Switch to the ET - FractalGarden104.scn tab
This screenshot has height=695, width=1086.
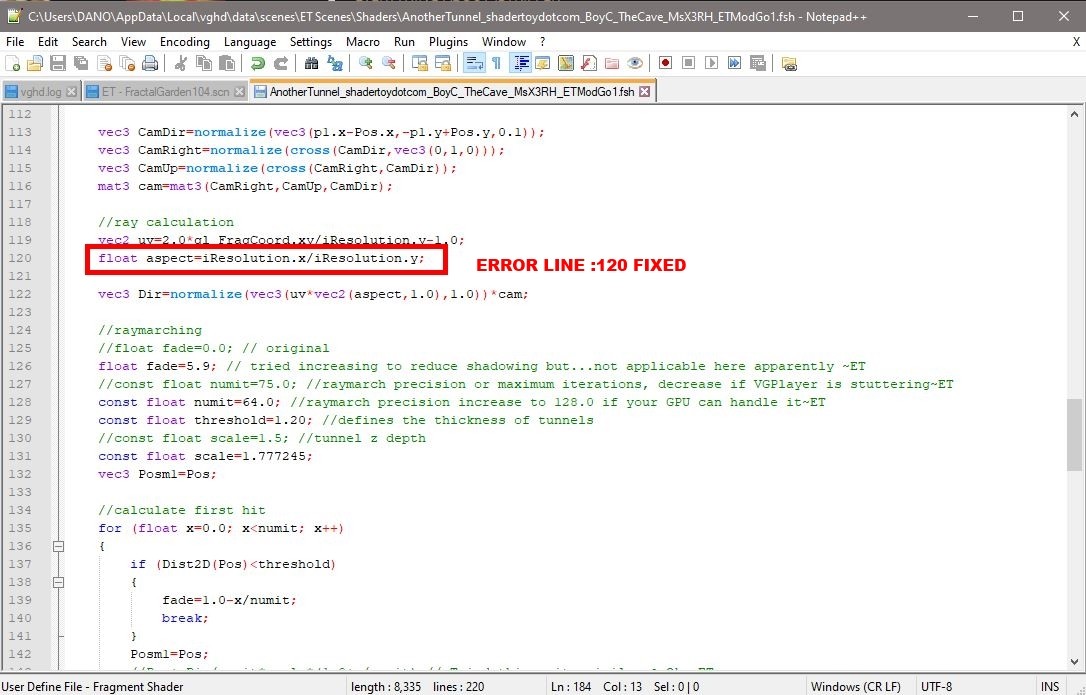(165, 91)
